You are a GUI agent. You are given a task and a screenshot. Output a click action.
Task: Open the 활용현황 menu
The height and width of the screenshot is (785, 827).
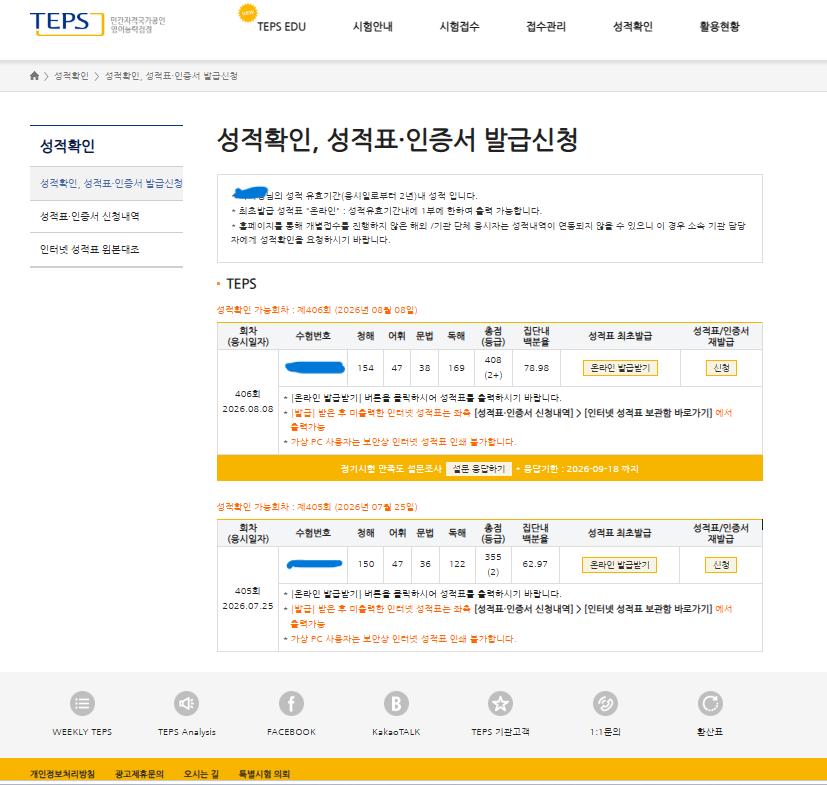coord(719,26)
